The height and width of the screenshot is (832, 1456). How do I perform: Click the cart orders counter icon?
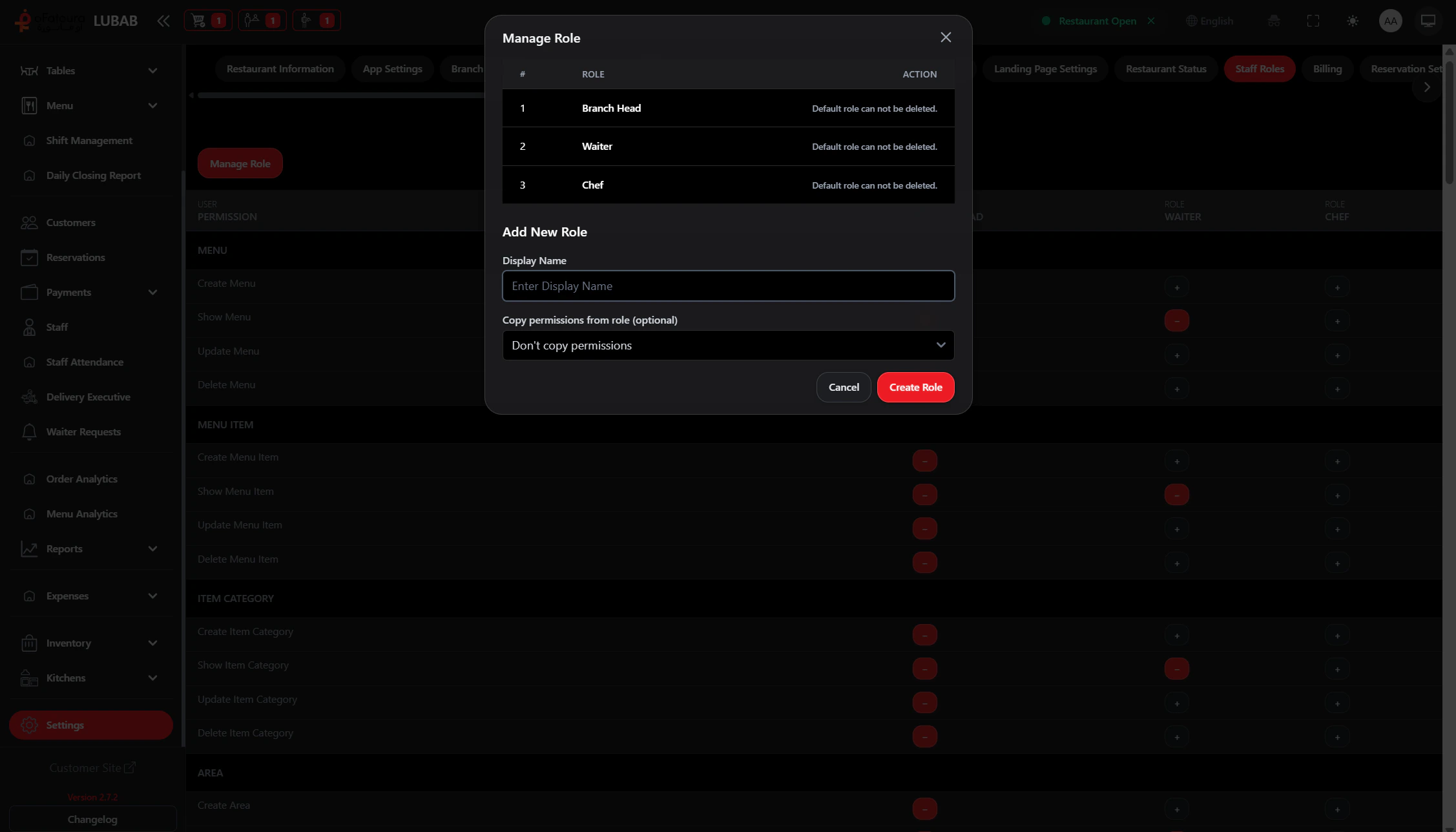click(x=207, y=21)
